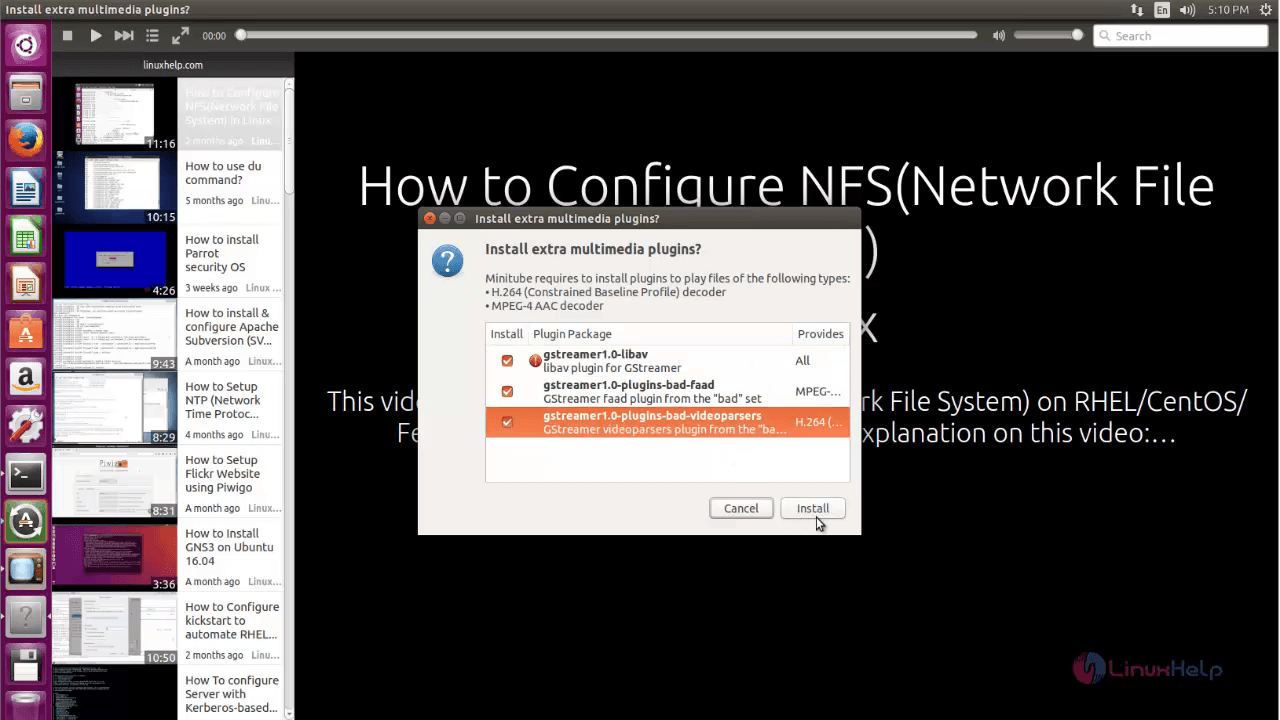Focus the Search field

click(x=1181, y=36)
